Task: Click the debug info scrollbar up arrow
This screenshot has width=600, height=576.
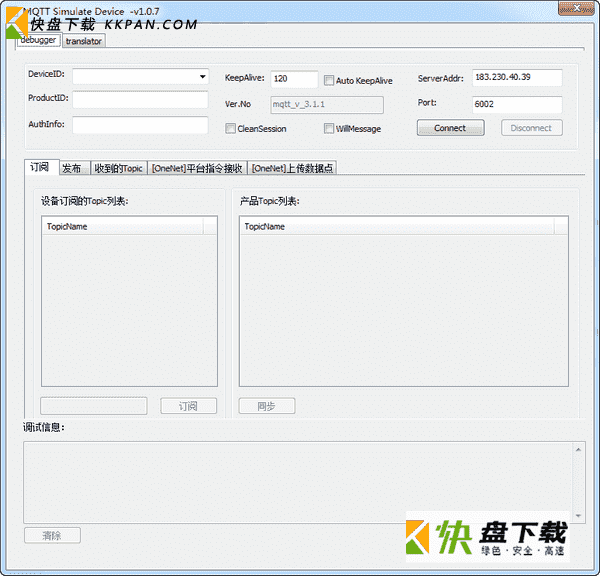Action: click(x=578, y=450)
